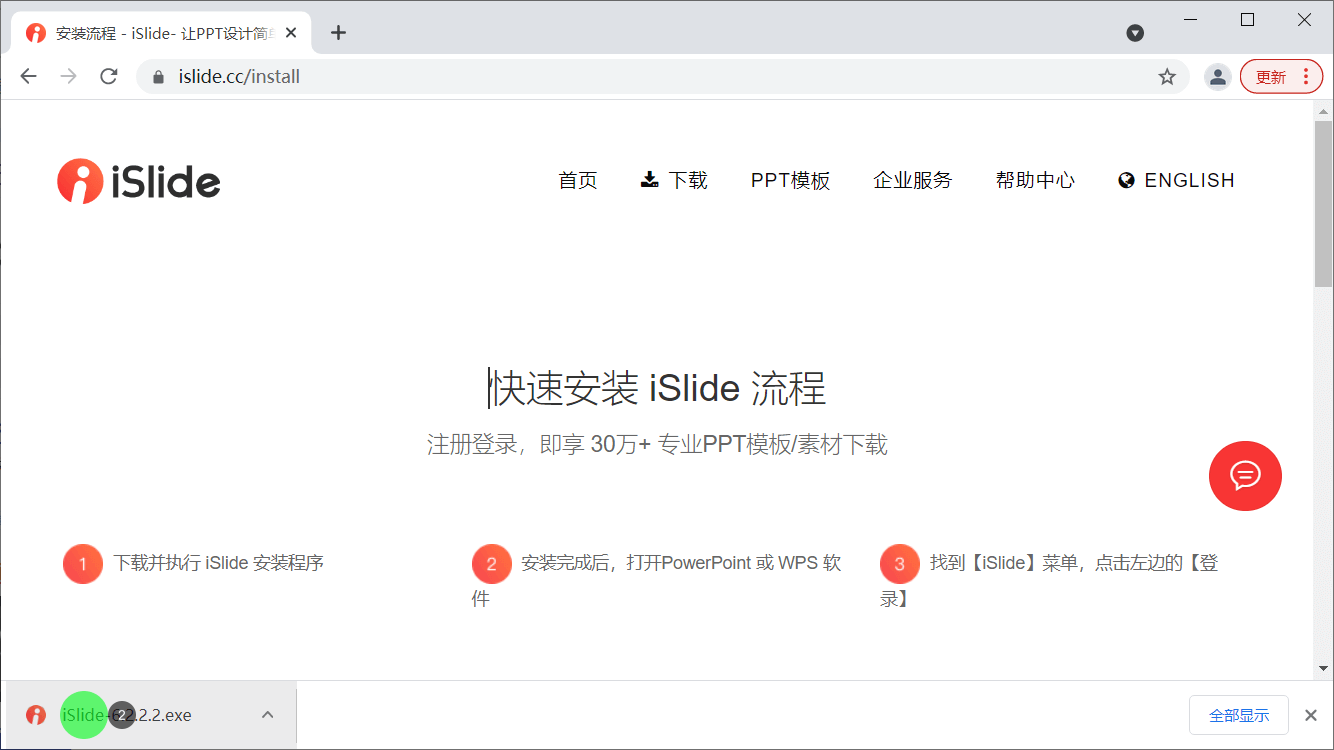This screenshot has height=750, width=1334.
Task: Click the download icon beside 下载
Action: (x=650, y=180)
